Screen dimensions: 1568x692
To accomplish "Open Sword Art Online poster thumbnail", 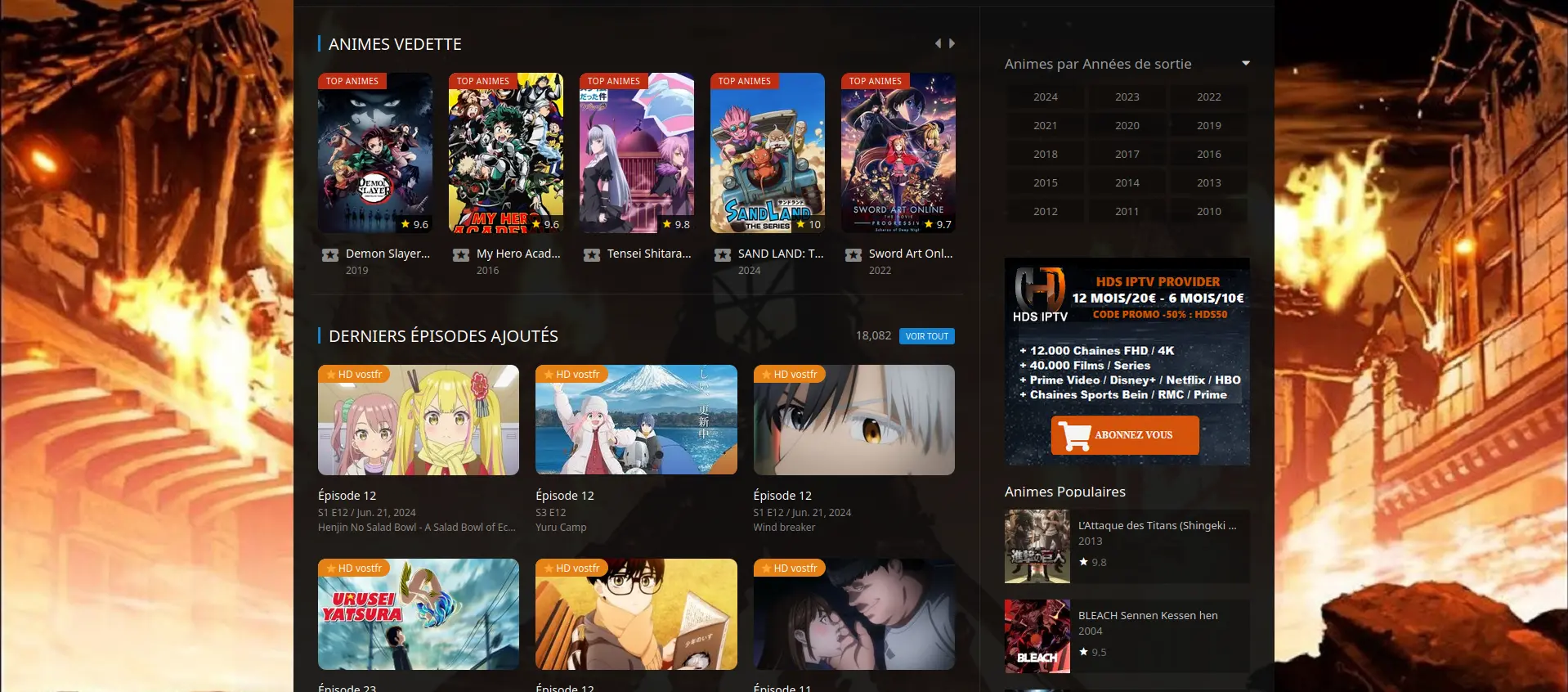I will click(x=898, y=153).
